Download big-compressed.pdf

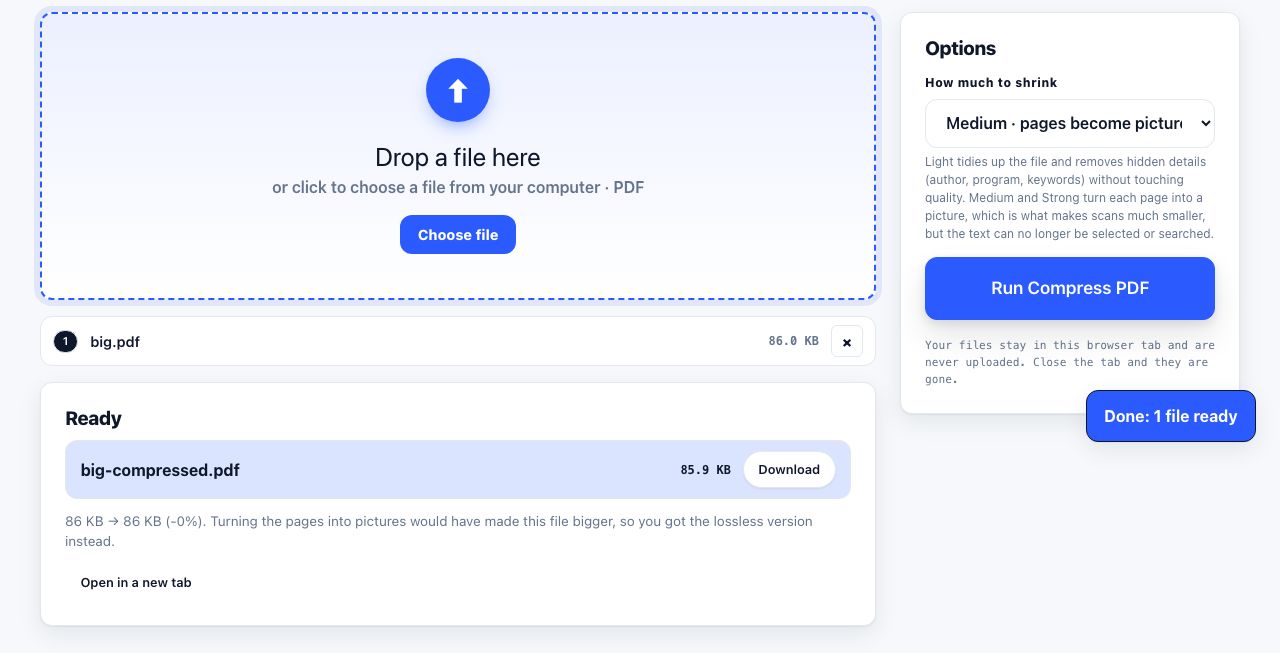789,470
